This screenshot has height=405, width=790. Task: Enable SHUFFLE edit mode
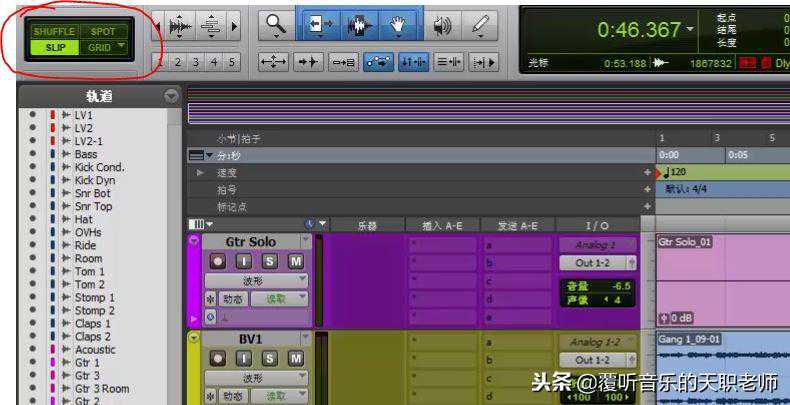pos(54,32)
